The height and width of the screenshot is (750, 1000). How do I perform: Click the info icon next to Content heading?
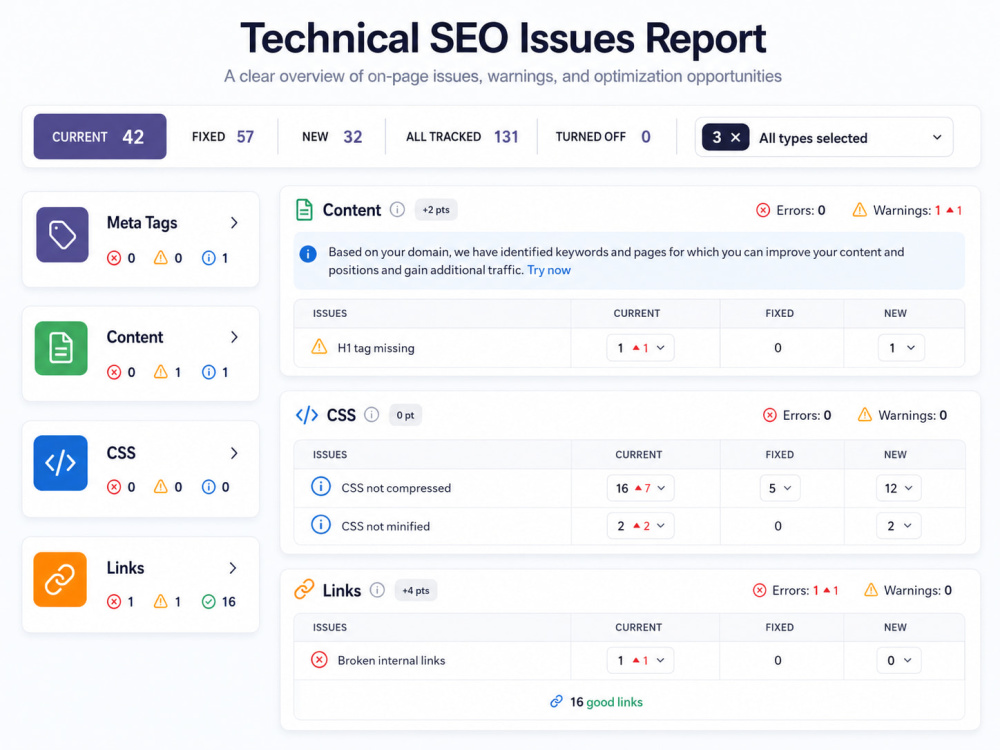(x=397, y=210)
